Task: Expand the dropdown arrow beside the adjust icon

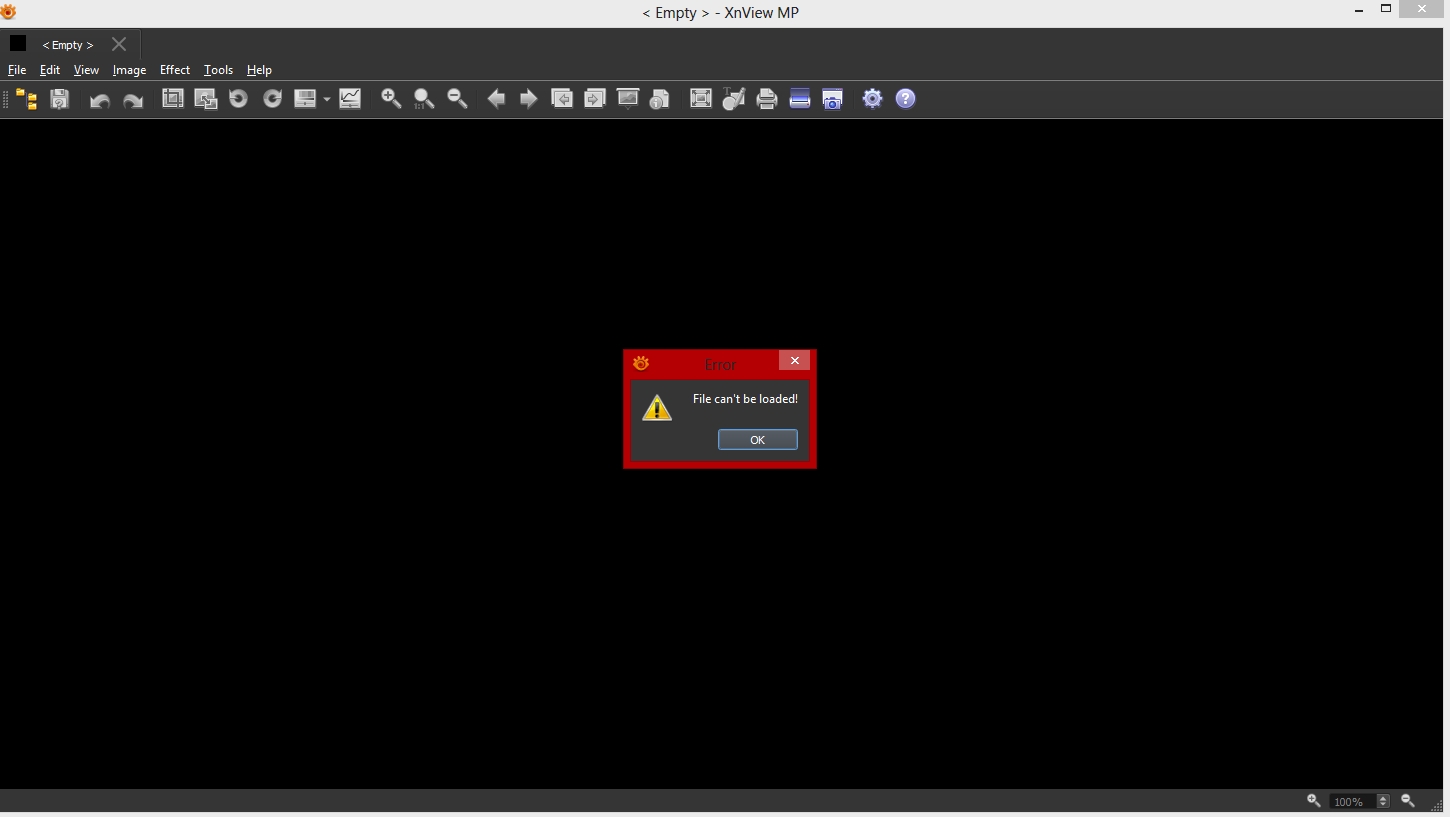Action: [326, 99]
